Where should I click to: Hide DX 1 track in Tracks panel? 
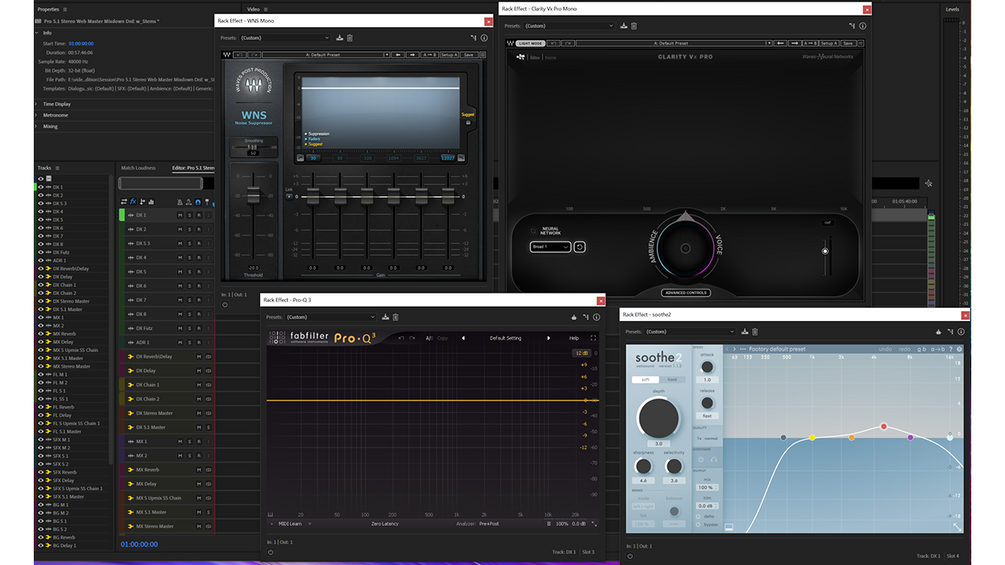pyautogui.click(x=41, y=187)
